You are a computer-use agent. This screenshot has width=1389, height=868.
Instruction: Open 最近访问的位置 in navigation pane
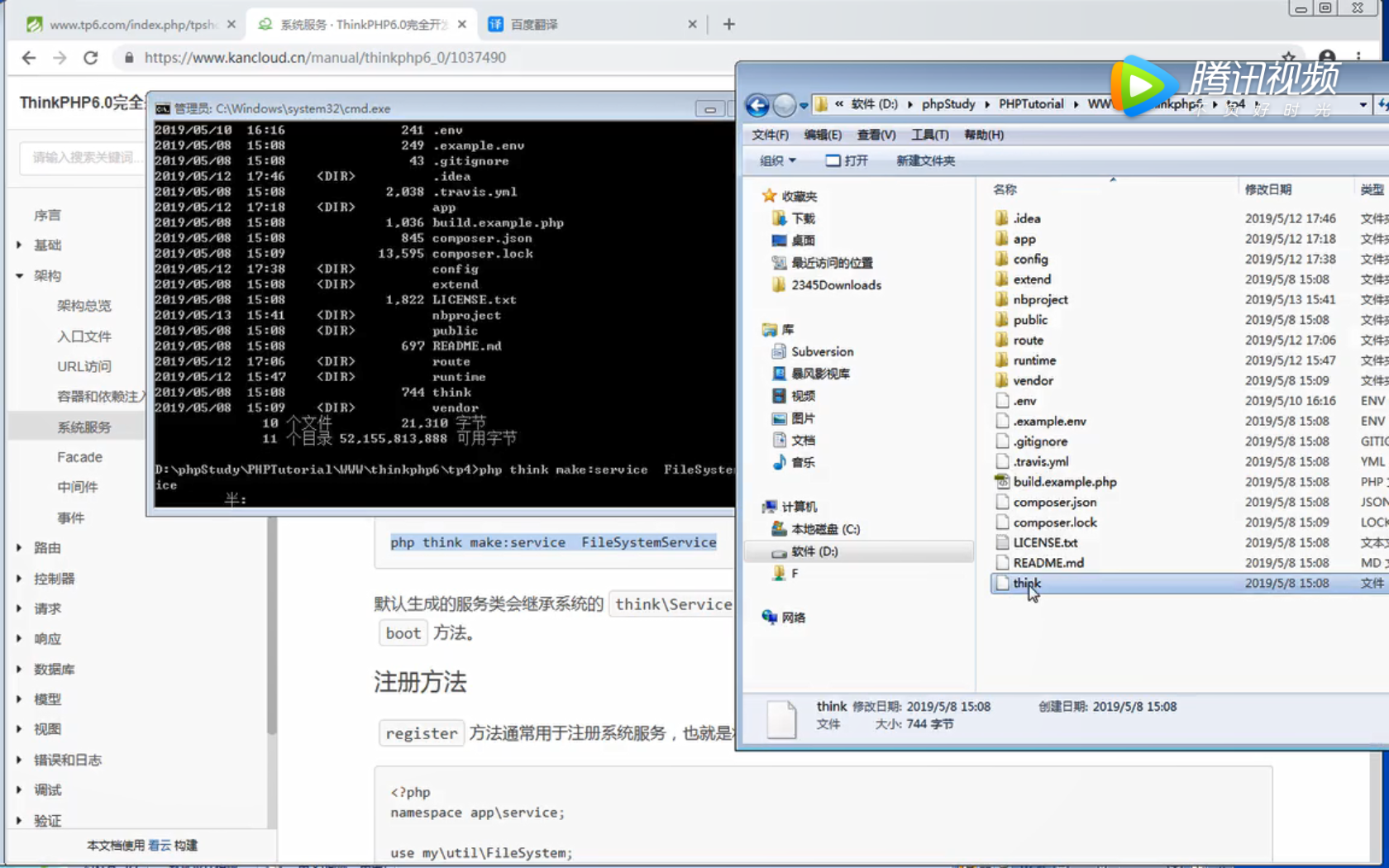coord(832,263)
